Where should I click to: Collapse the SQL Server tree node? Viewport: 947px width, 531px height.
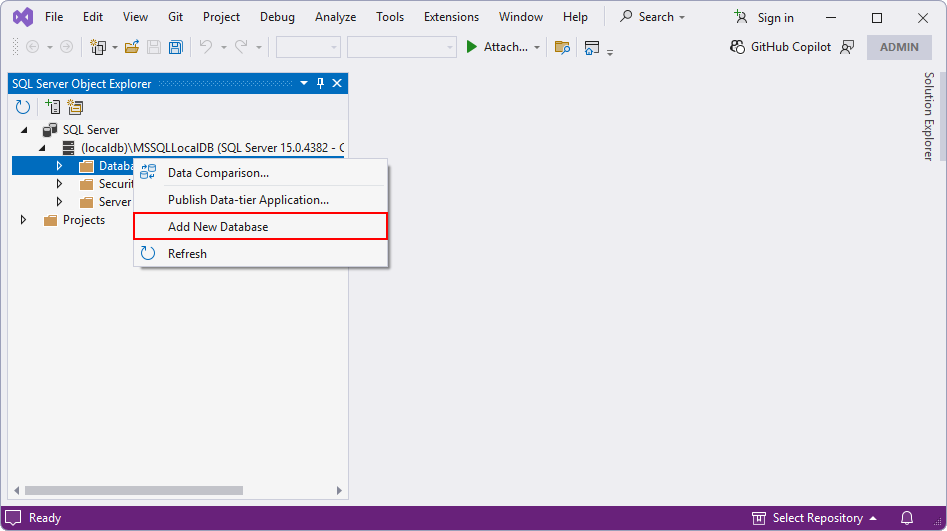pyautogui.click(x=24, y=130)
